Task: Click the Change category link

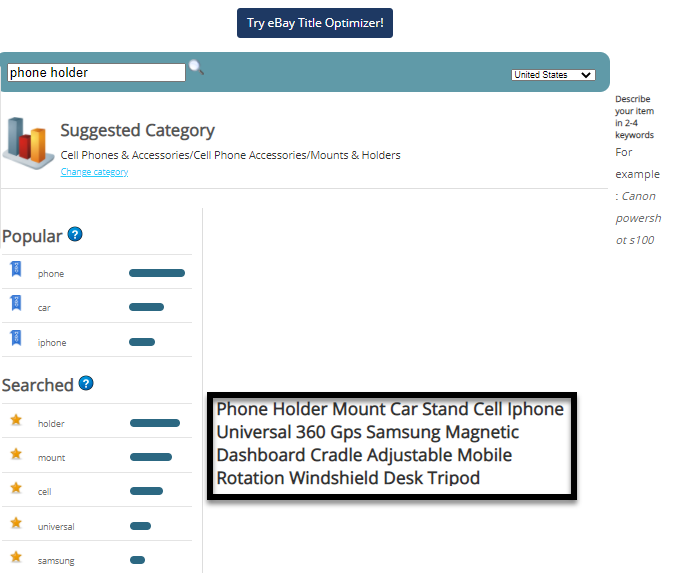Action: pyautogui.click(x=94, y=172)
